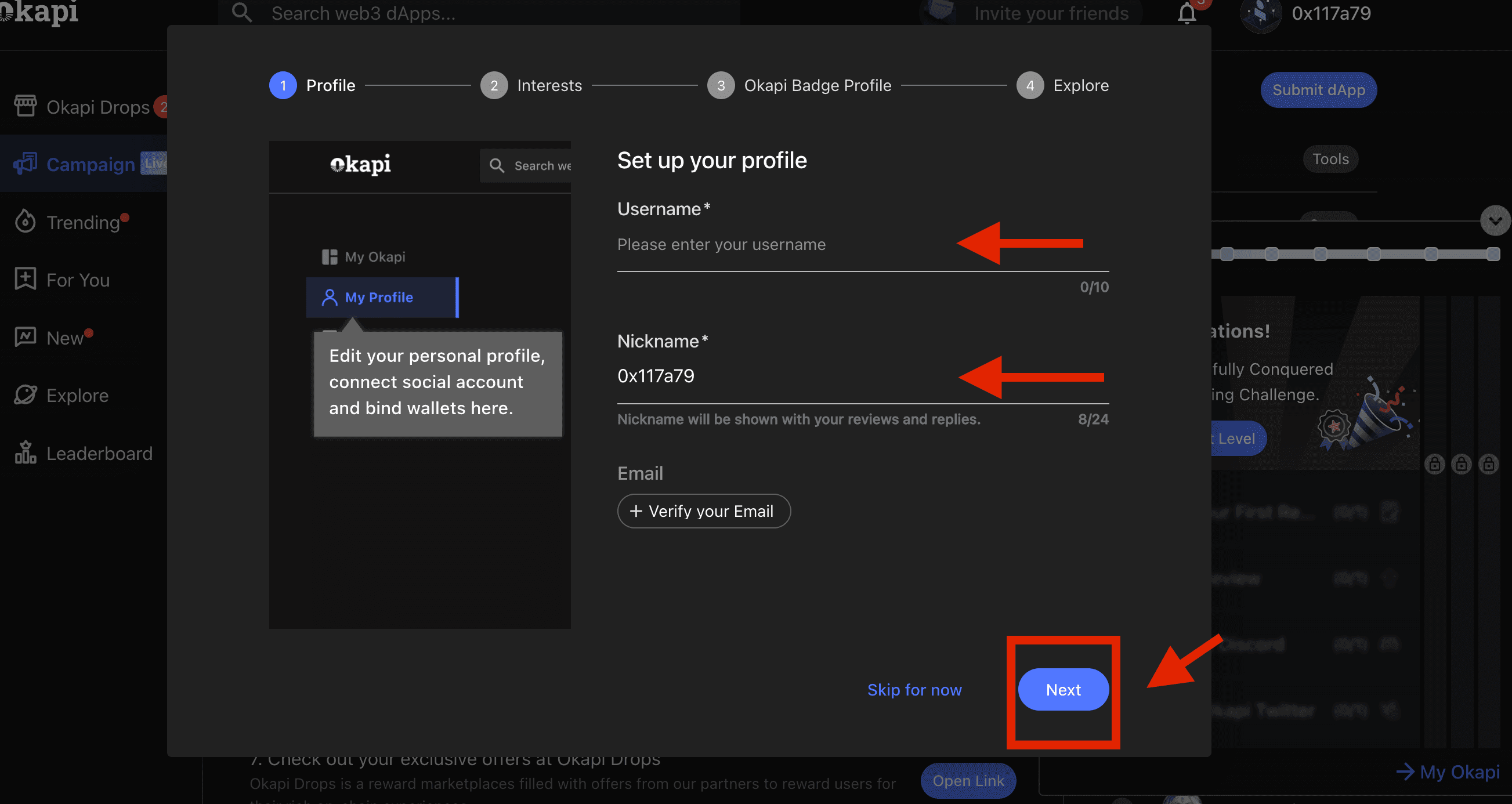Click the nickname helper text about reviews
The height and width of the screenshot is (804, 1512).
[799, 419]
